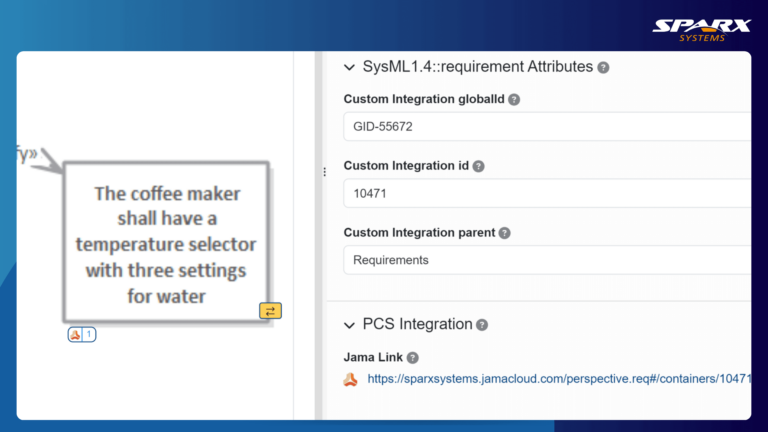Click the PCS Integration heading text
The height and width of the screenshot is (432, 768).
417,324
